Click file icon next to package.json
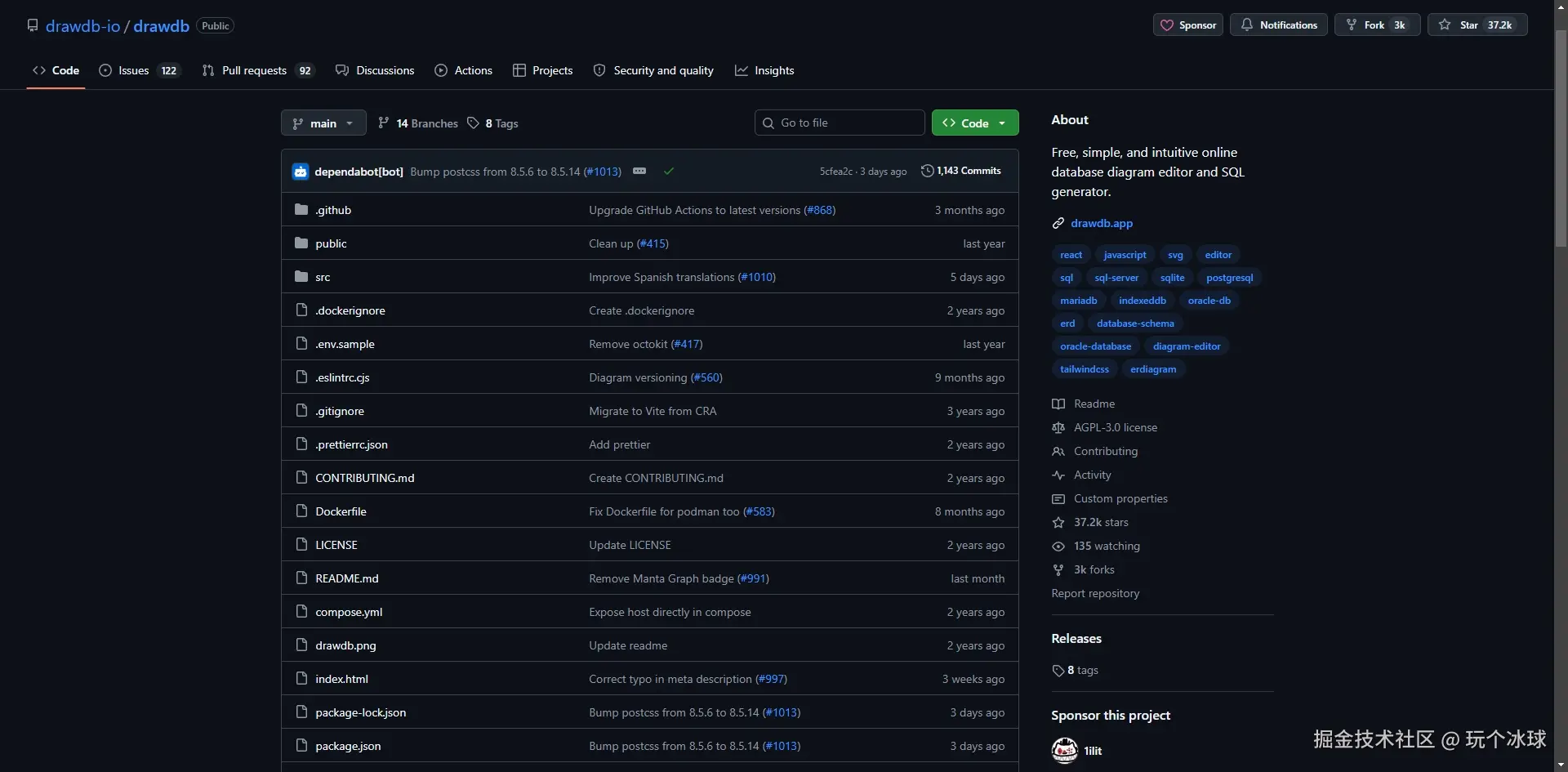The width and height of the screenshot is (1568, 772). click(x=301, y=745)
